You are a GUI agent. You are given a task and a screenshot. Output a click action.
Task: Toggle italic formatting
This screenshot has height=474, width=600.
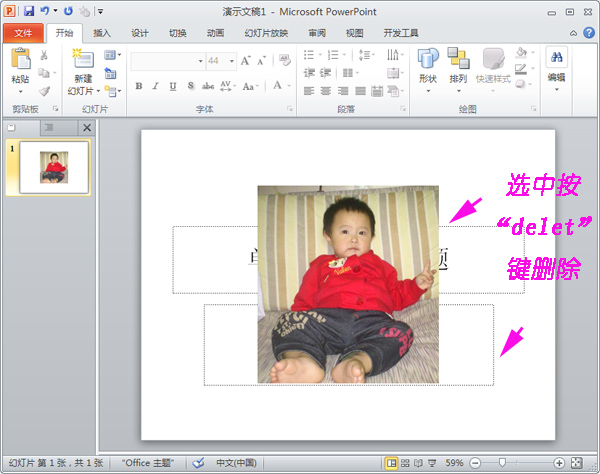[155, 86]
